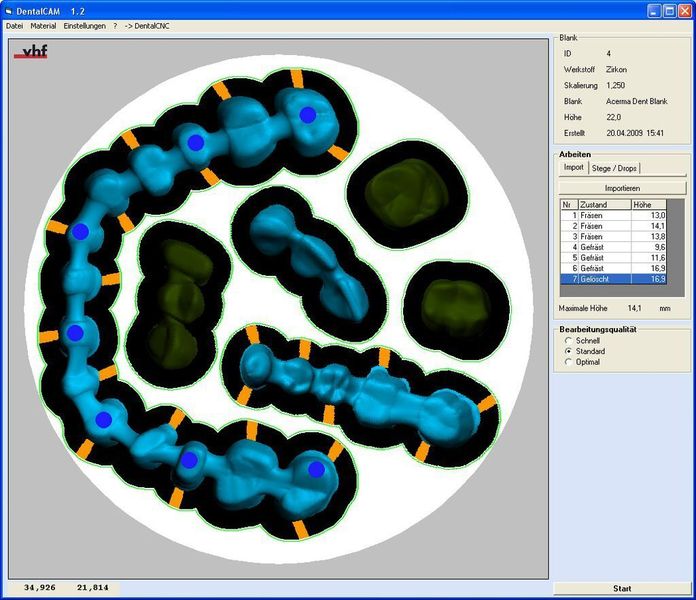Click the Importieren button
Screen dimensions: 696x600
point(622,188)
